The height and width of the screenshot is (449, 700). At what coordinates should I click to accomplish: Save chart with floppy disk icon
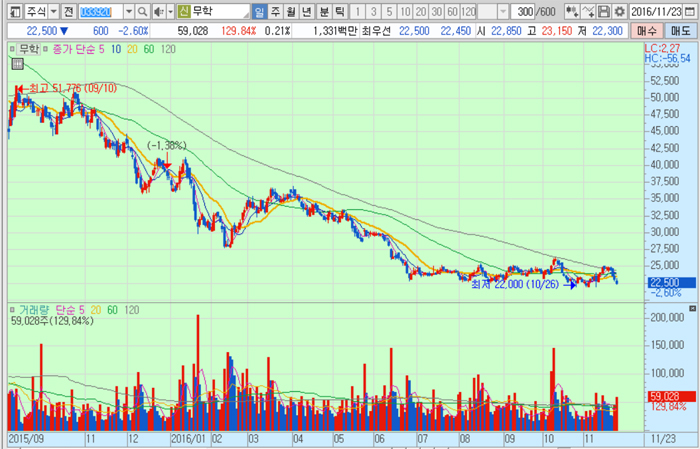[604, 12]
